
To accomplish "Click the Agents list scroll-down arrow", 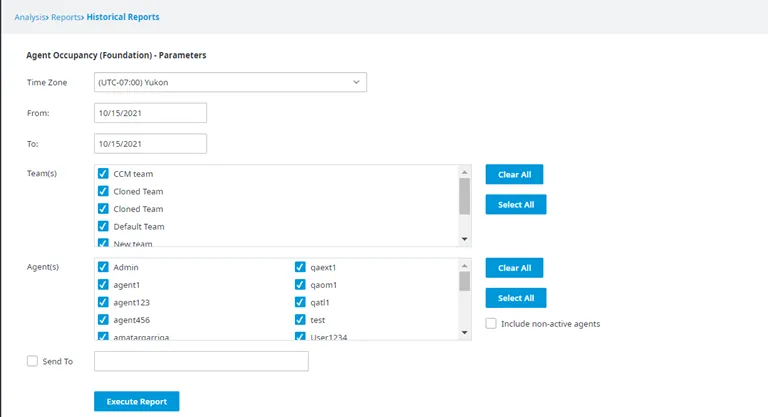I will coord(464,333).
